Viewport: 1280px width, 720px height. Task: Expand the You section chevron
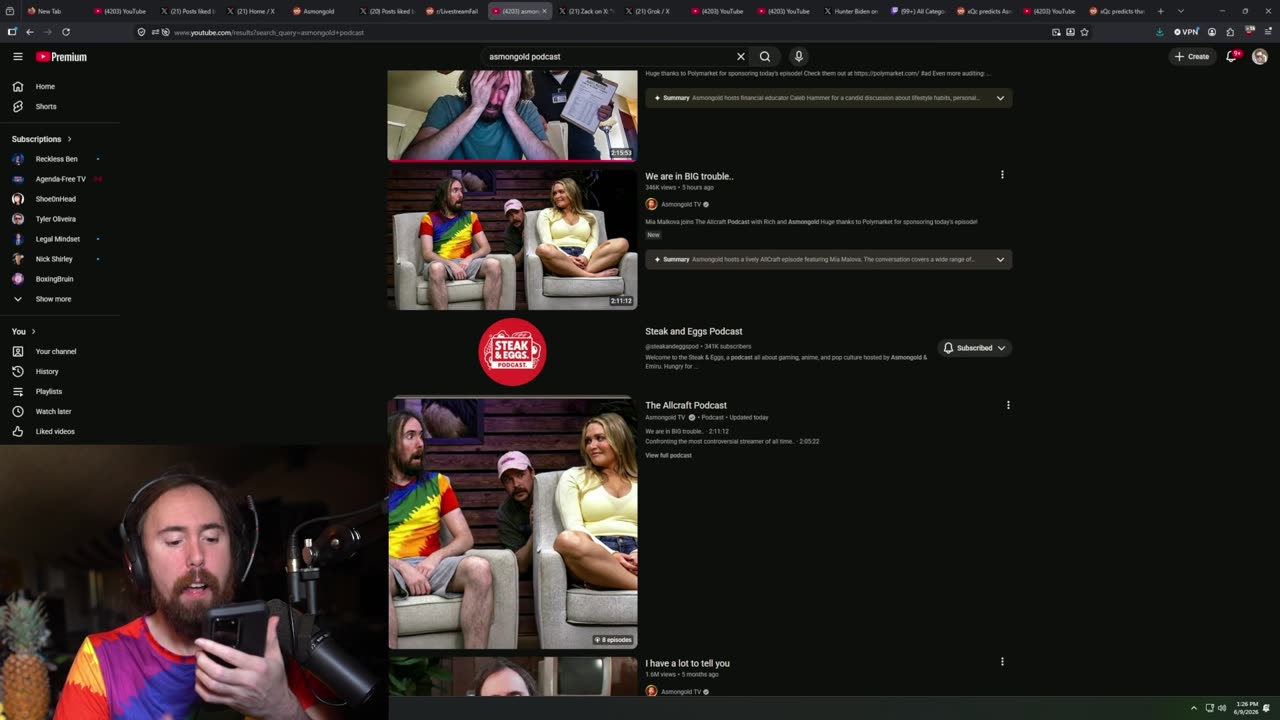33,332
